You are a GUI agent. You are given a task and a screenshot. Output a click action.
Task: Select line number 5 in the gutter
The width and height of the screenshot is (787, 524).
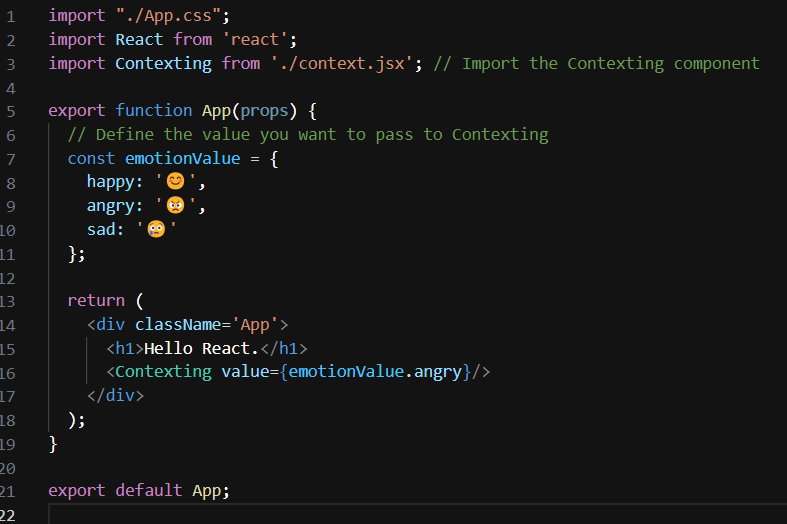coord(10,110)
